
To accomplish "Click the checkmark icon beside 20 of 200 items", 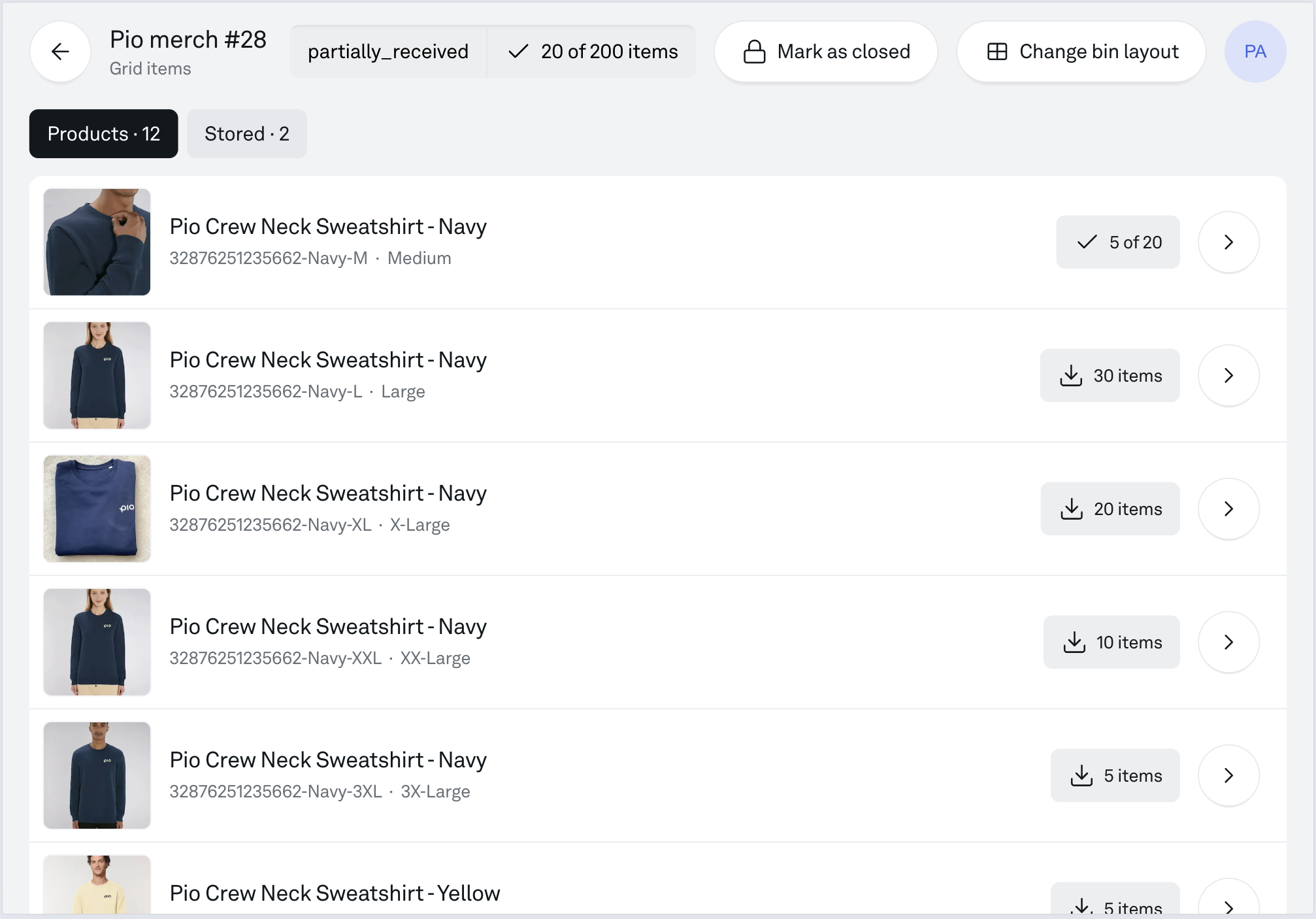I will click(x=518, y=52).
